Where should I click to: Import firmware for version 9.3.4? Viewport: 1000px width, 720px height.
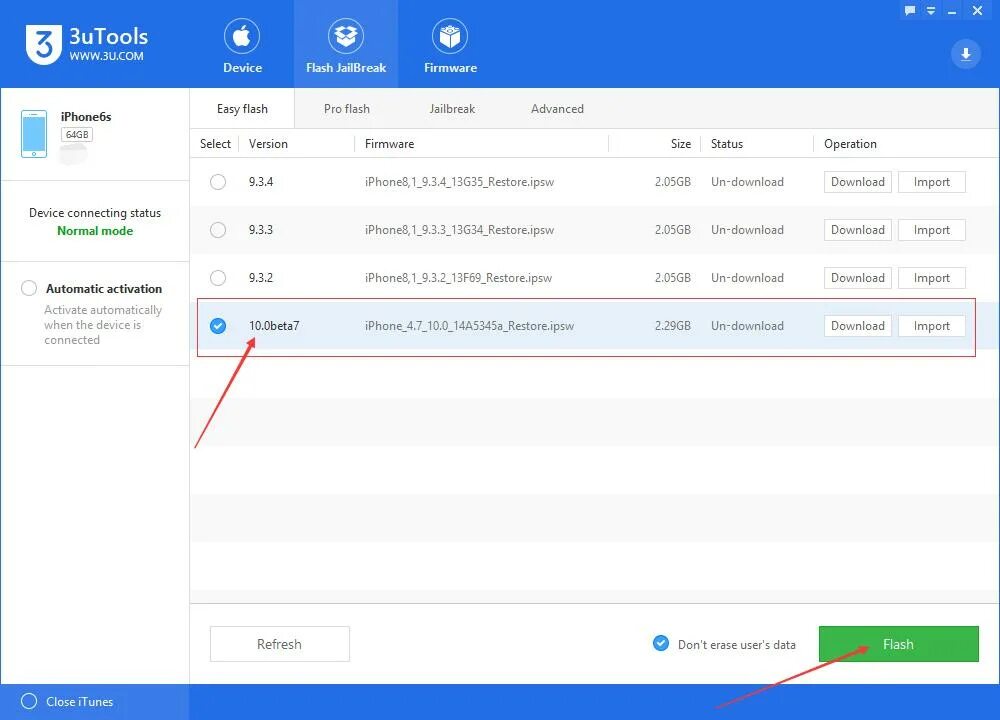tap(931, 182)
